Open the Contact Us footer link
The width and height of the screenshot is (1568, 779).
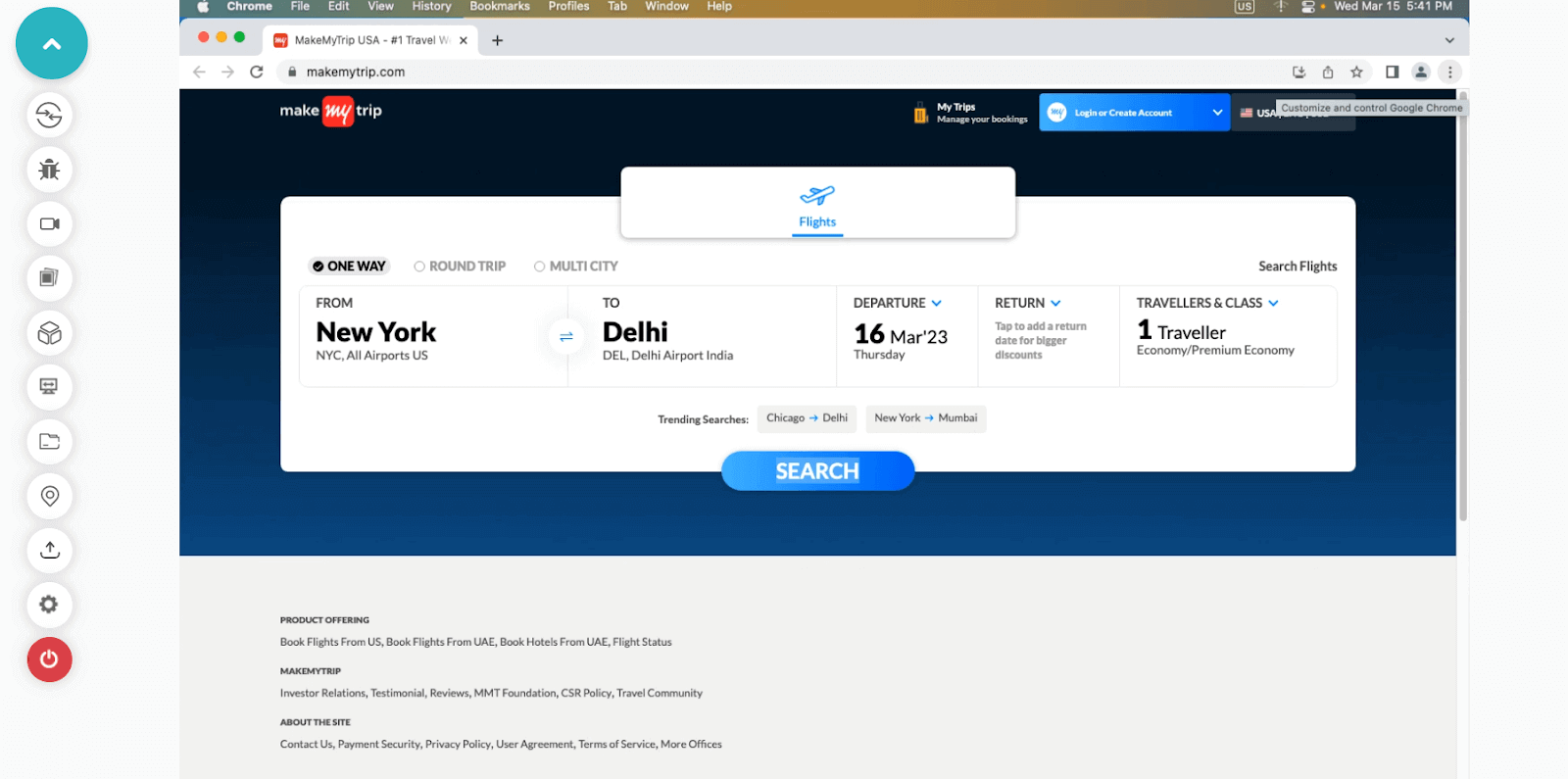[x=306, y=744]
